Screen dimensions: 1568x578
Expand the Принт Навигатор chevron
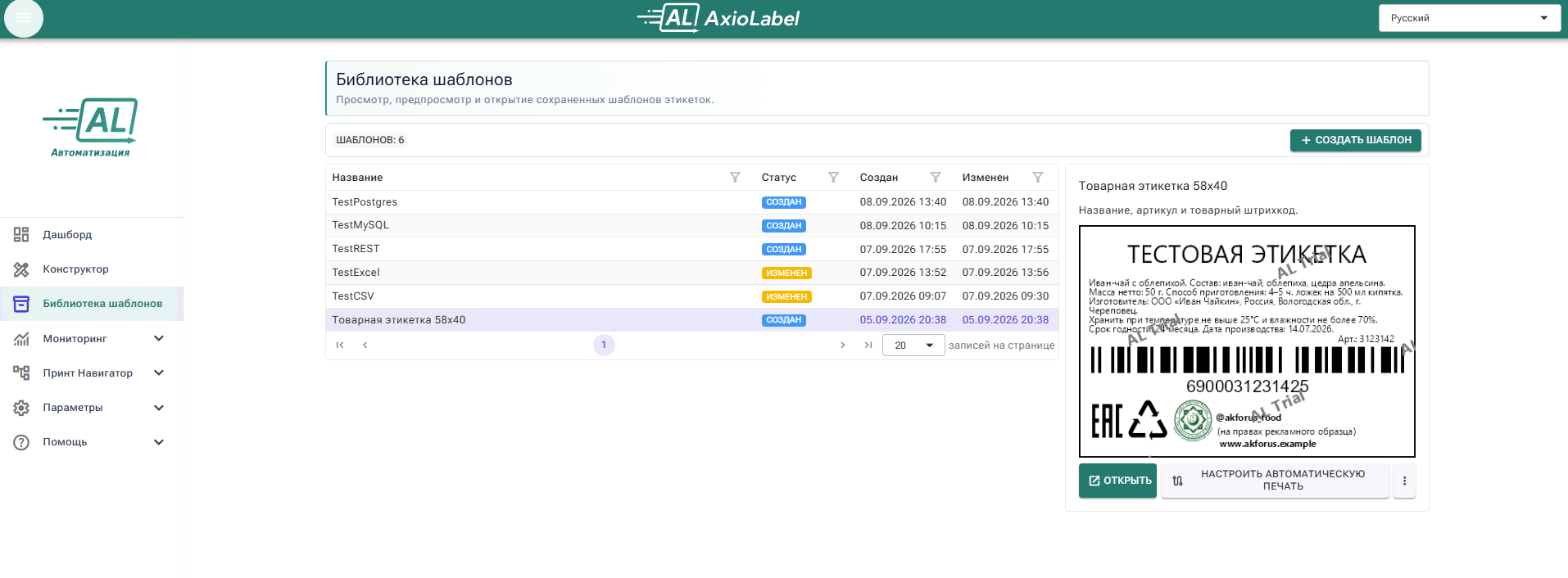click(x=159, y=373)
